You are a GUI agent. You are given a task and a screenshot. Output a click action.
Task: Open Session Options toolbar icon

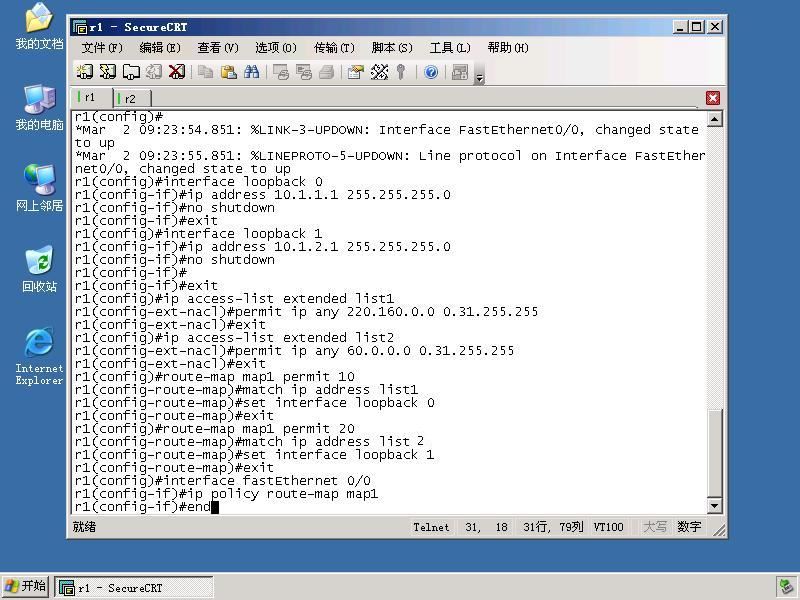[x=356, y=72]
